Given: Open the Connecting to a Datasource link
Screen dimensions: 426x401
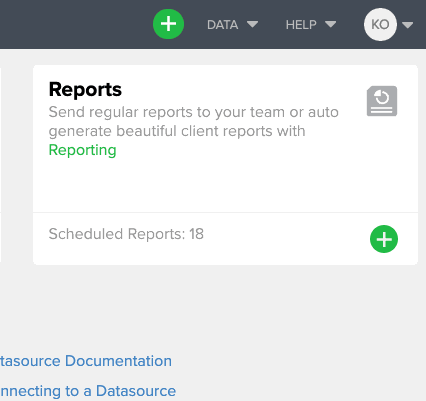Looking at the screenshot, I should coord(88,391).
